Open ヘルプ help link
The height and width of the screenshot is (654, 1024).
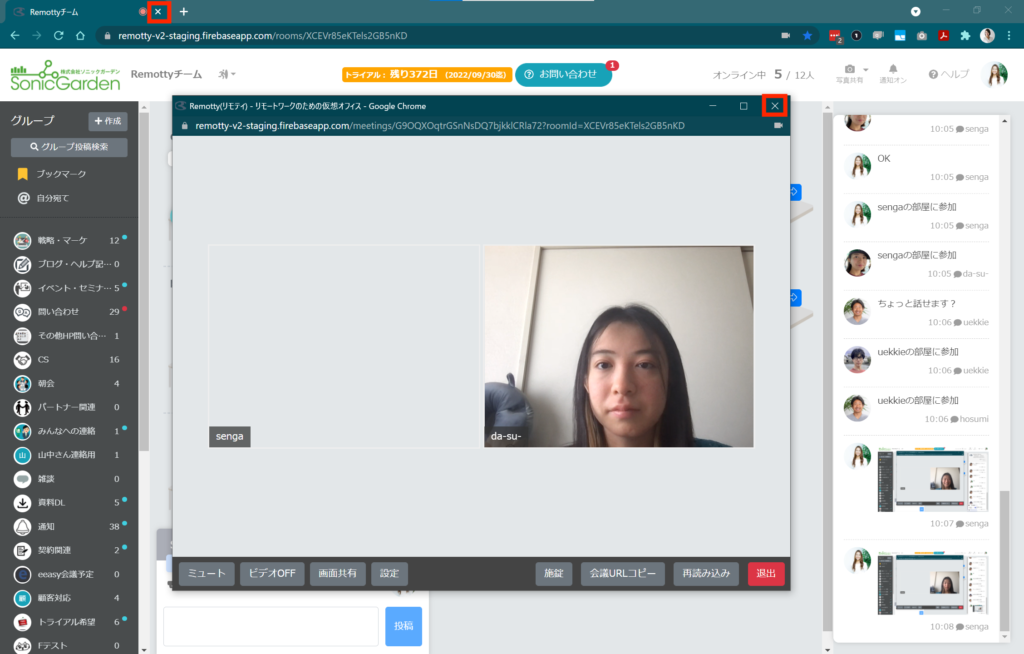[949, 74]
